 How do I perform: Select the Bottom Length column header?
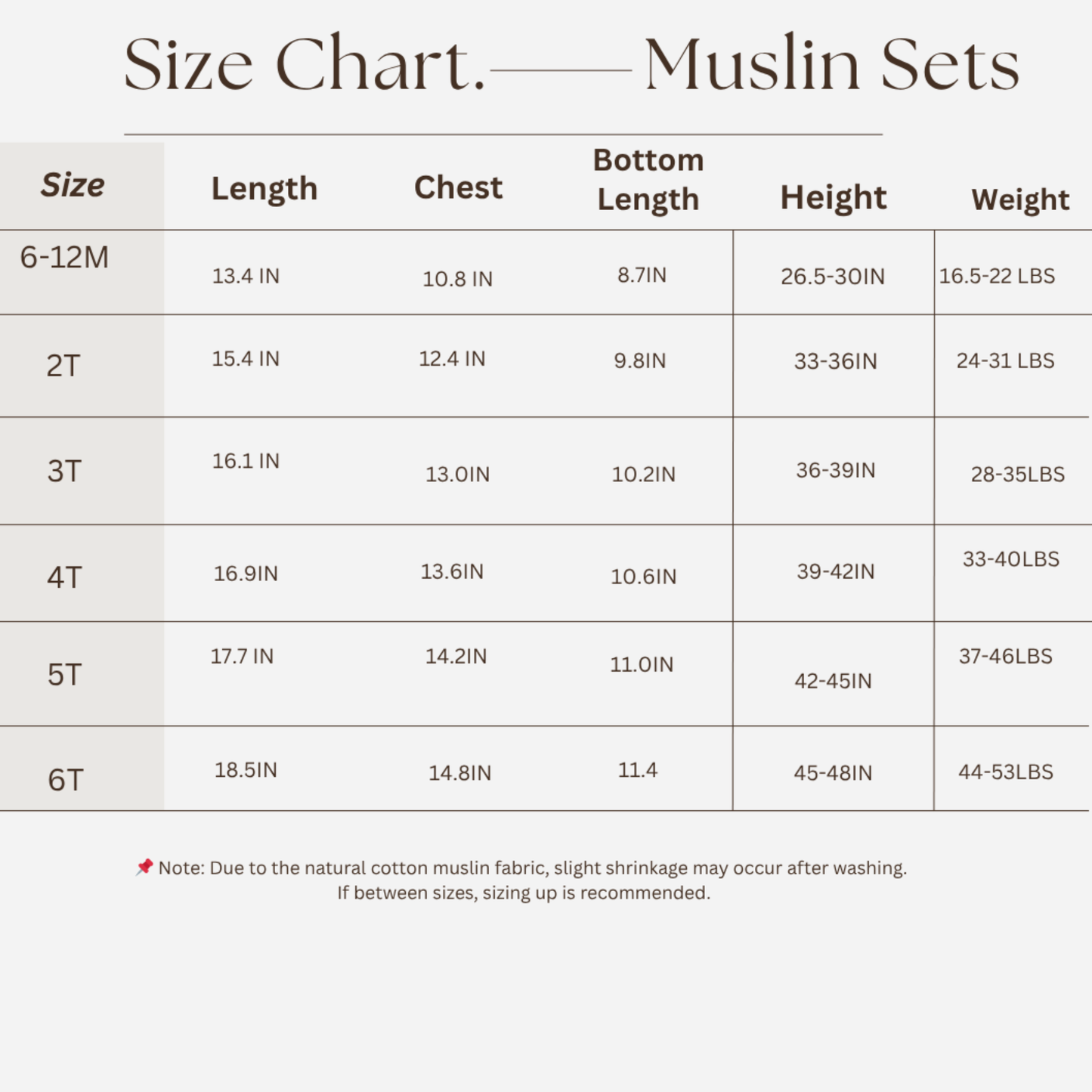click(648, 180)
